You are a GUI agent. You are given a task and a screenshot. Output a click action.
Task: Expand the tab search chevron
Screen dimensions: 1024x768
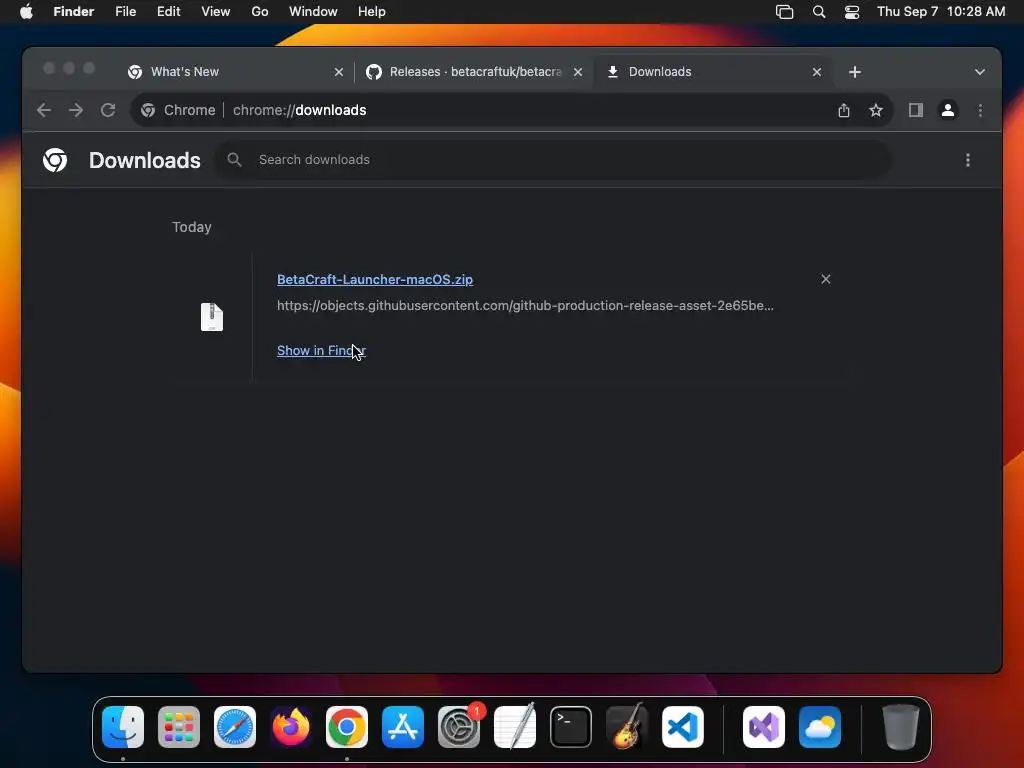coord(979,72)
